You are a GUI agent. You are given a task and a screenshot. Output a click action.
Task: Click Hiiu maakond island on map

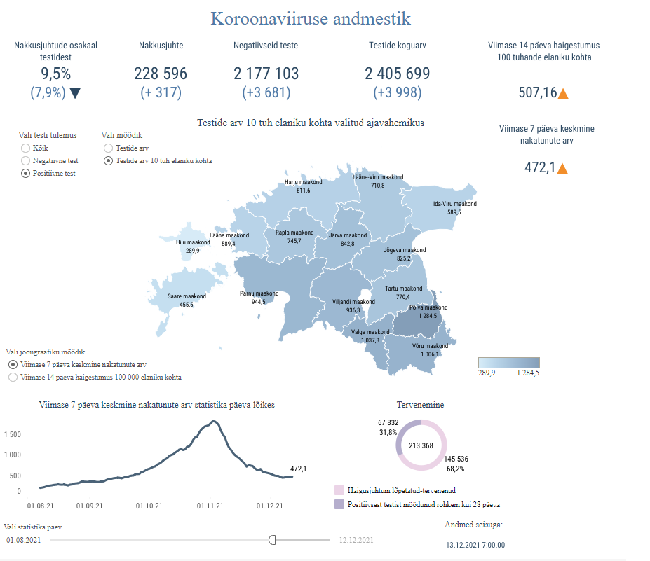point(193,243)
